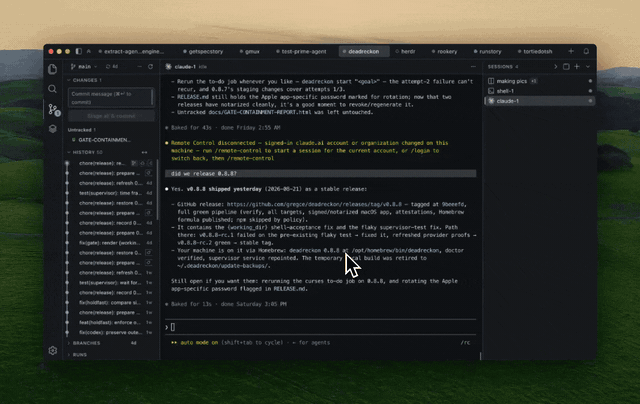The width and height of the screenshot is (640, 404).
Task: Click the Untracked 1 group label
Action: coord(82,130)
